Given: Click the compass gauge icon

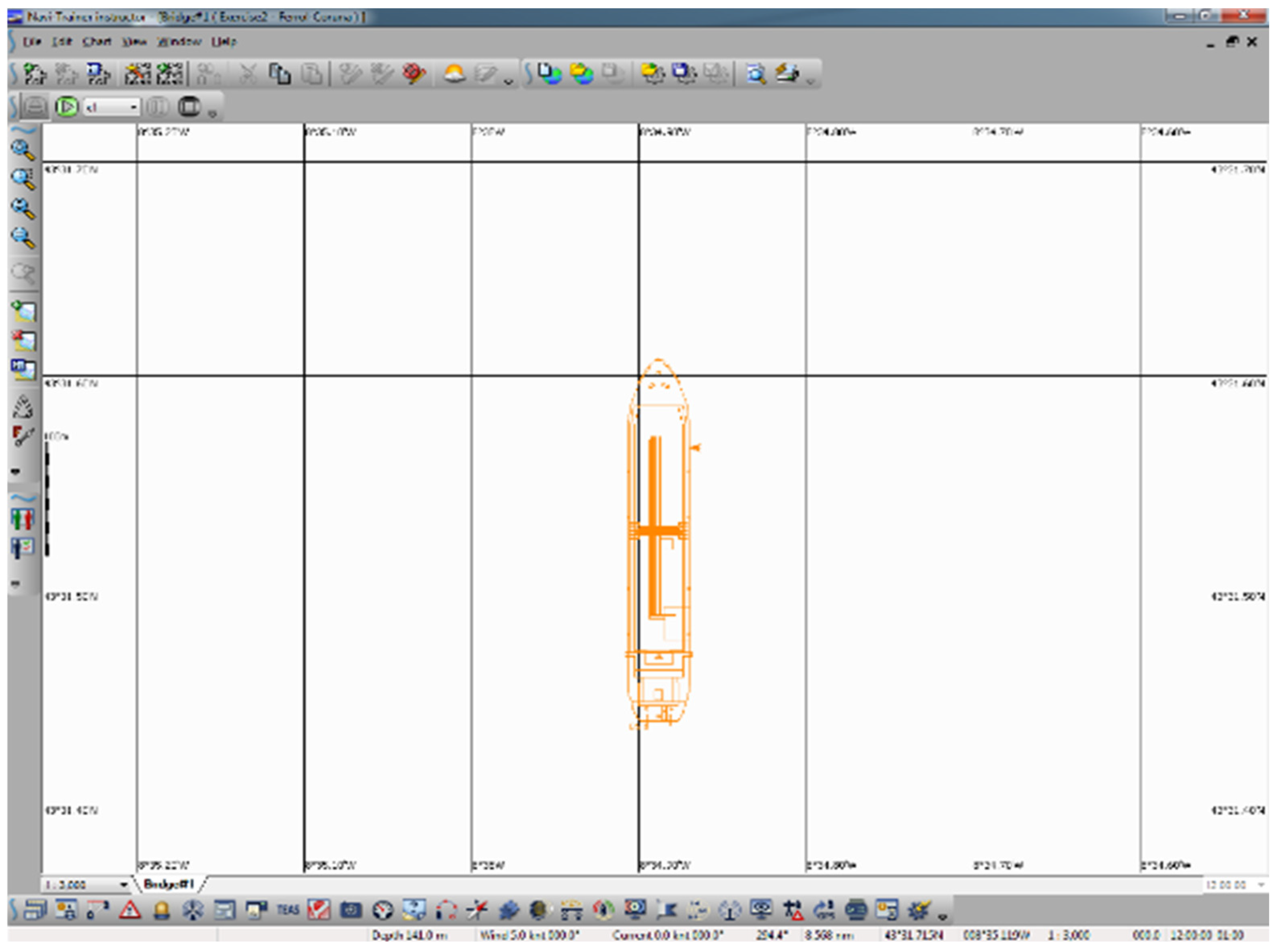Looking at the screenshot, I should (383, 911).
